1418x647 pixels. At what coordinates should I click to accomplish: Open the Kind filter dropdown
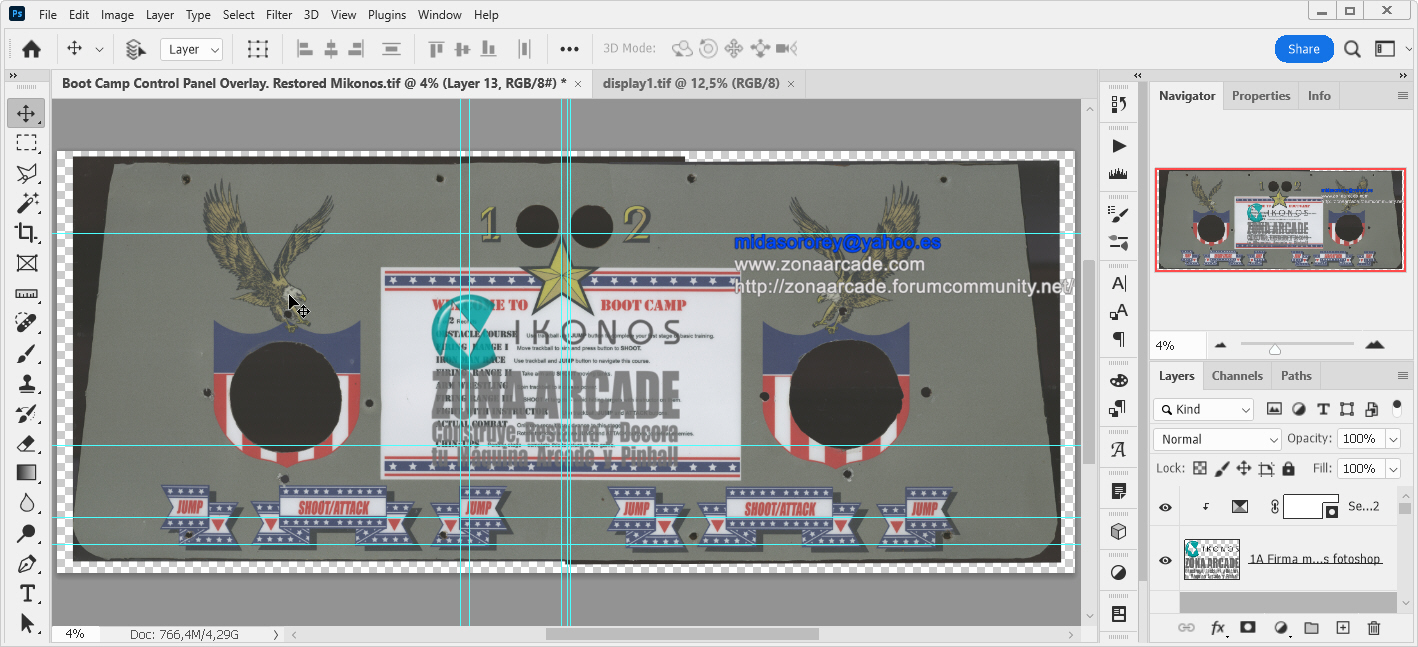tap(1202, 409)
